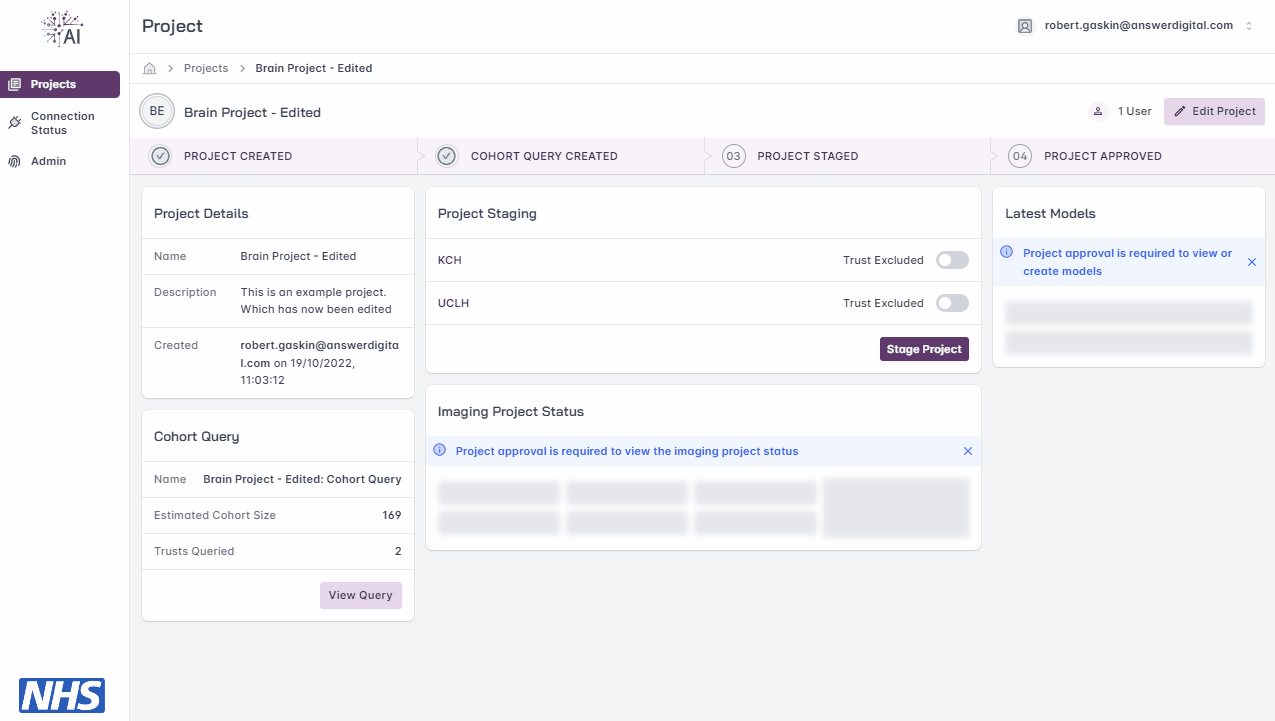Click the Trust Excluded label for KCH
Image resolution: width=1275 pixels, height=721 pixels.
[883, 260]
